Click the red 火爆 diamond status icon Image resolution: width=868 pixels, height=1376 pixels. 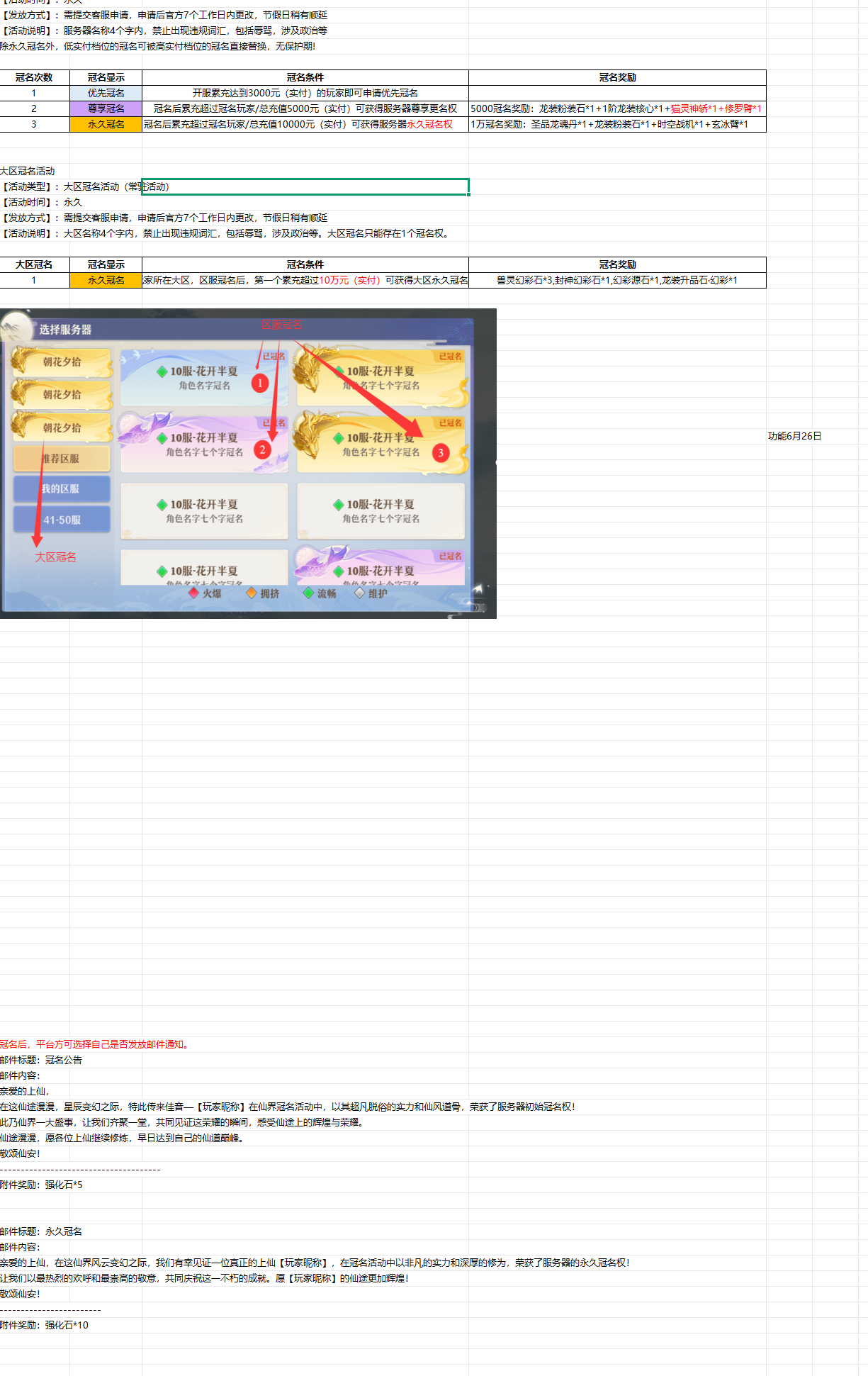pyautogui.click(x=194, y=593)
